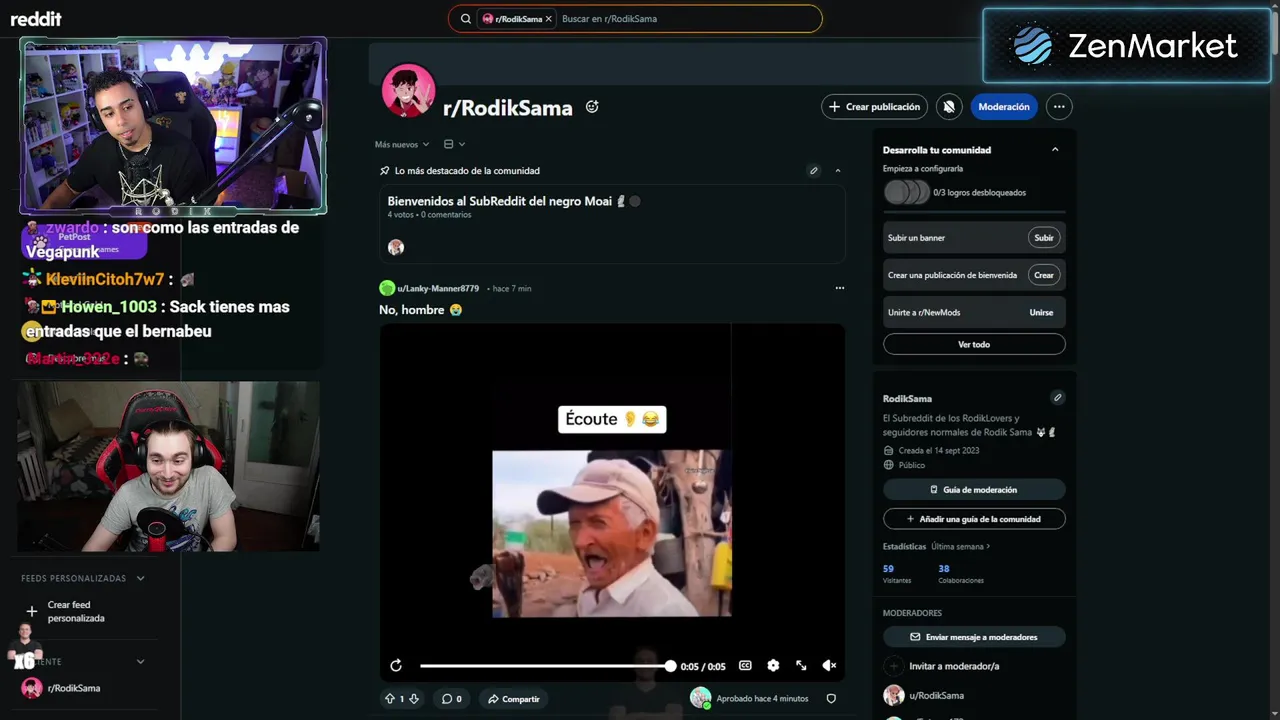Click approving moderator's avatar
The width and height of the screenshot is (1280, 720).
[701, 698]
